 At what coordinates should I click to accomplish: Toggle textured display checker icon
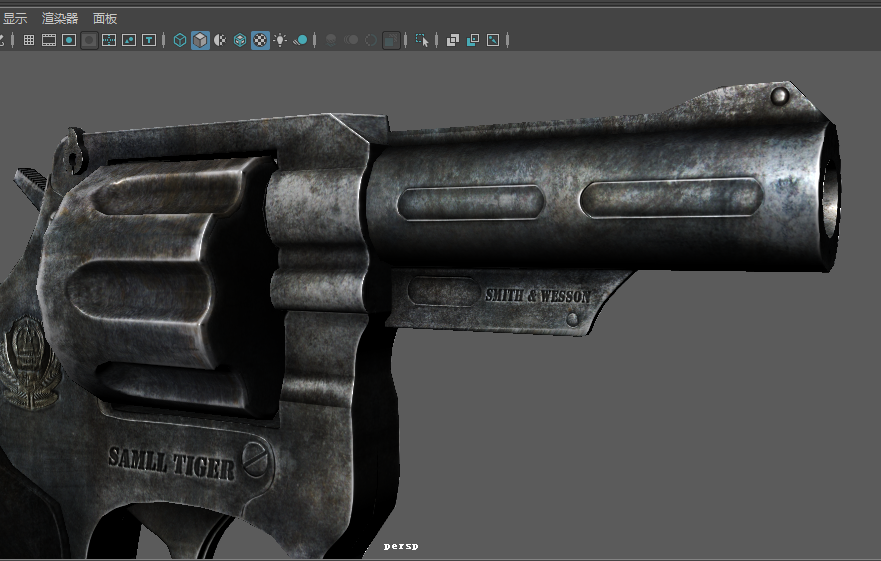[260, 40]
